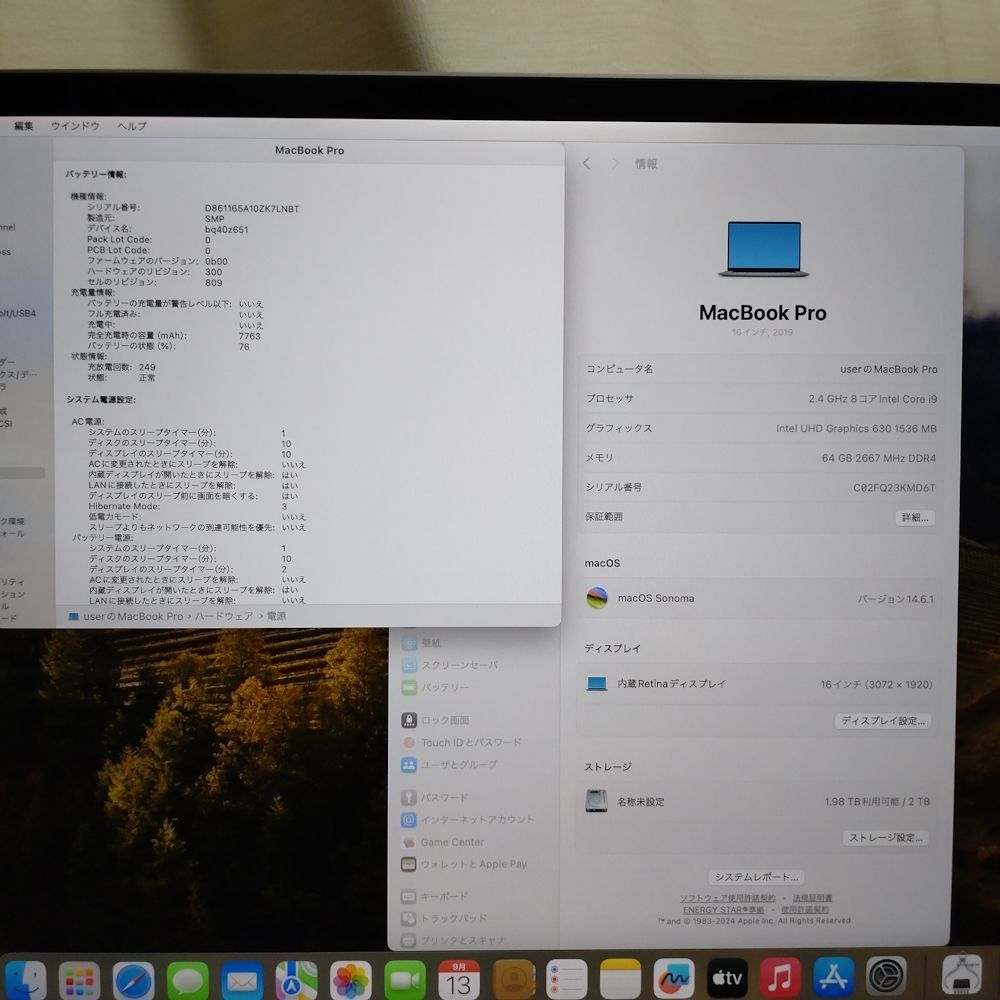This screenshot has width=1000, height=1000.
Task: Open the ソフトウェア使用許諾契約 link
Action: tap(728, 898)
